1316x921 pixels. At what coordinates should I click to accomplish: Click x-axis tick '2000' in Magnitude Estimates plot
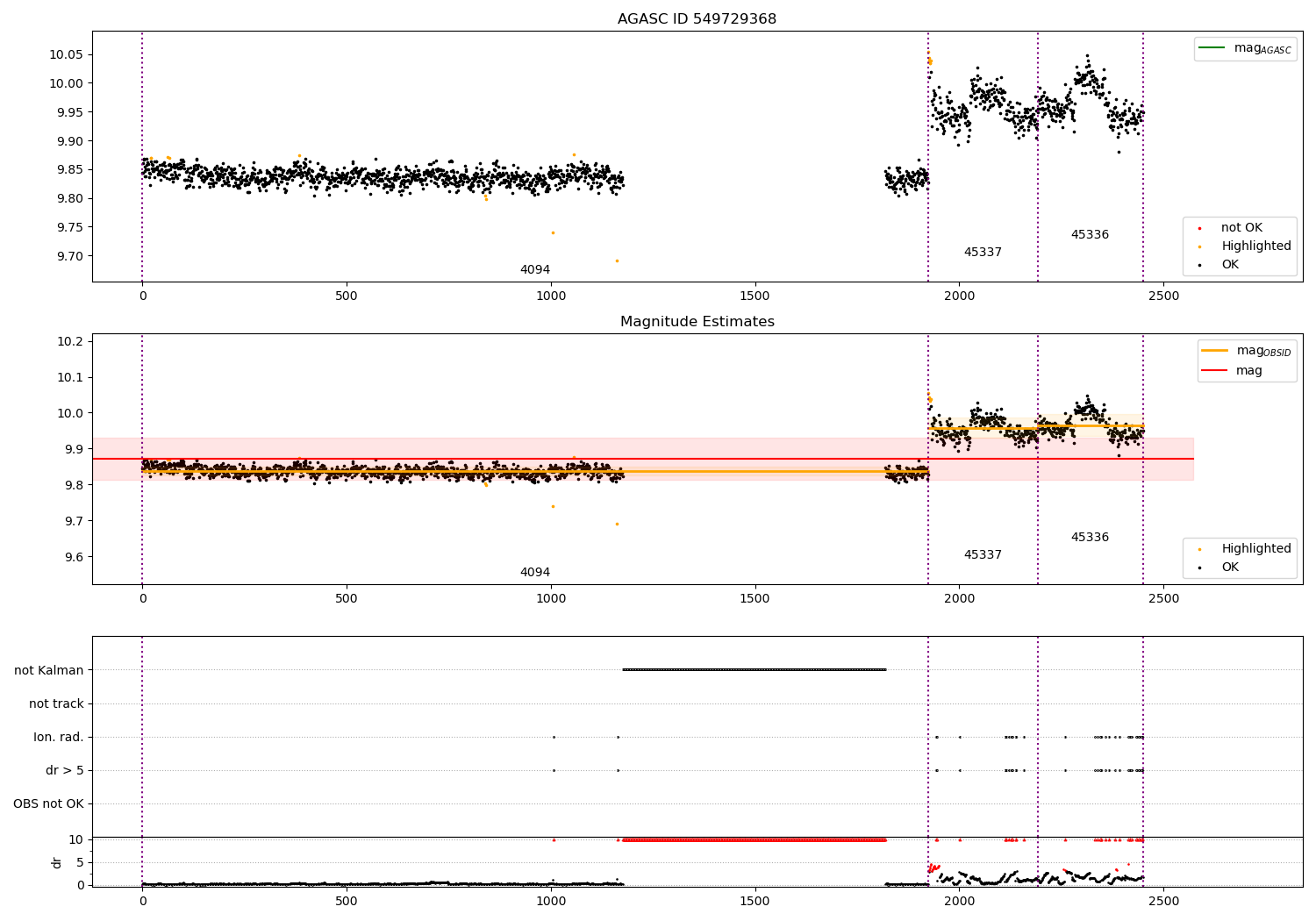[x=959, y=599]
